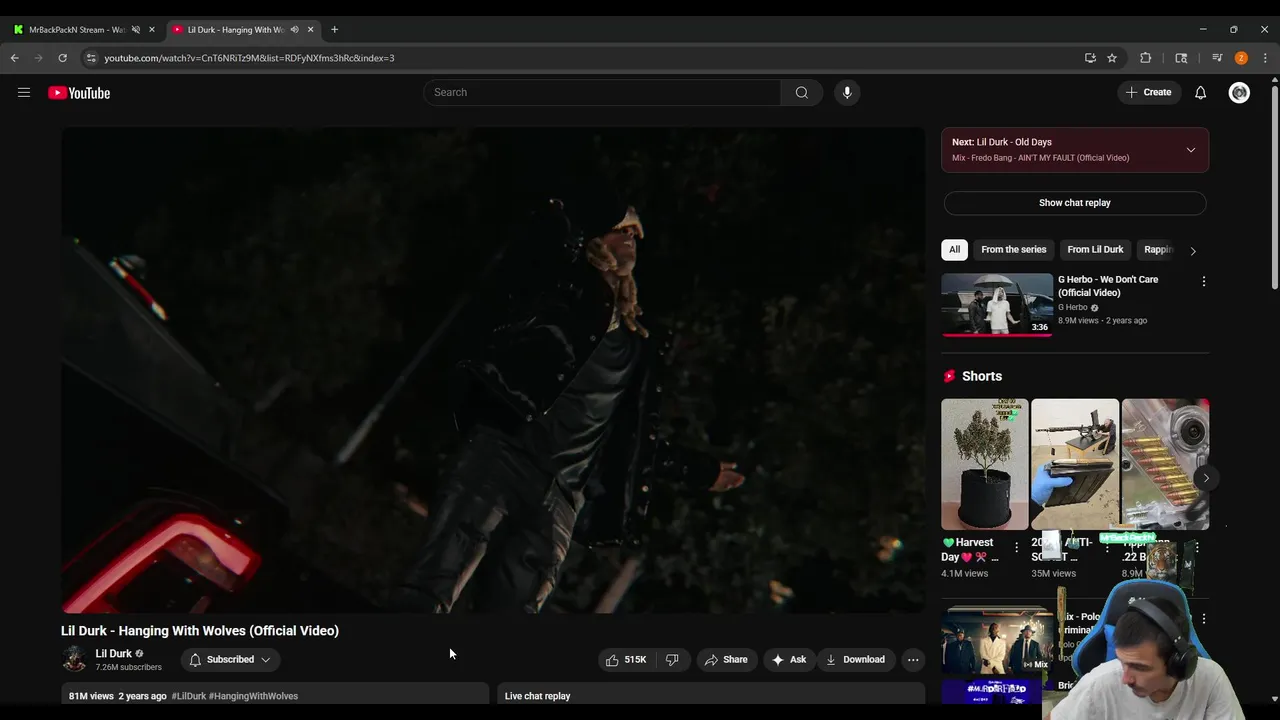Image resolution: width=1280 pixels, height=720 pixels.
Task: Click the Share button
Action: tap(726, 659)
